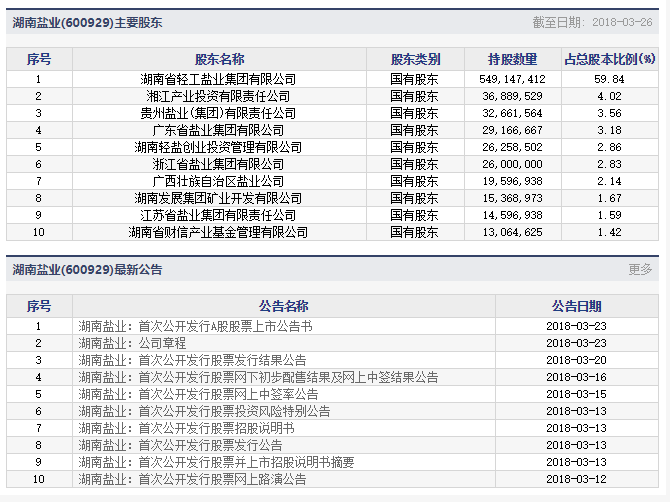Select shareholder 湘江产业投资有限责任公司
The width and height of the screenshot is (670, 502).
pyautogui.click(x=218, y=96)
